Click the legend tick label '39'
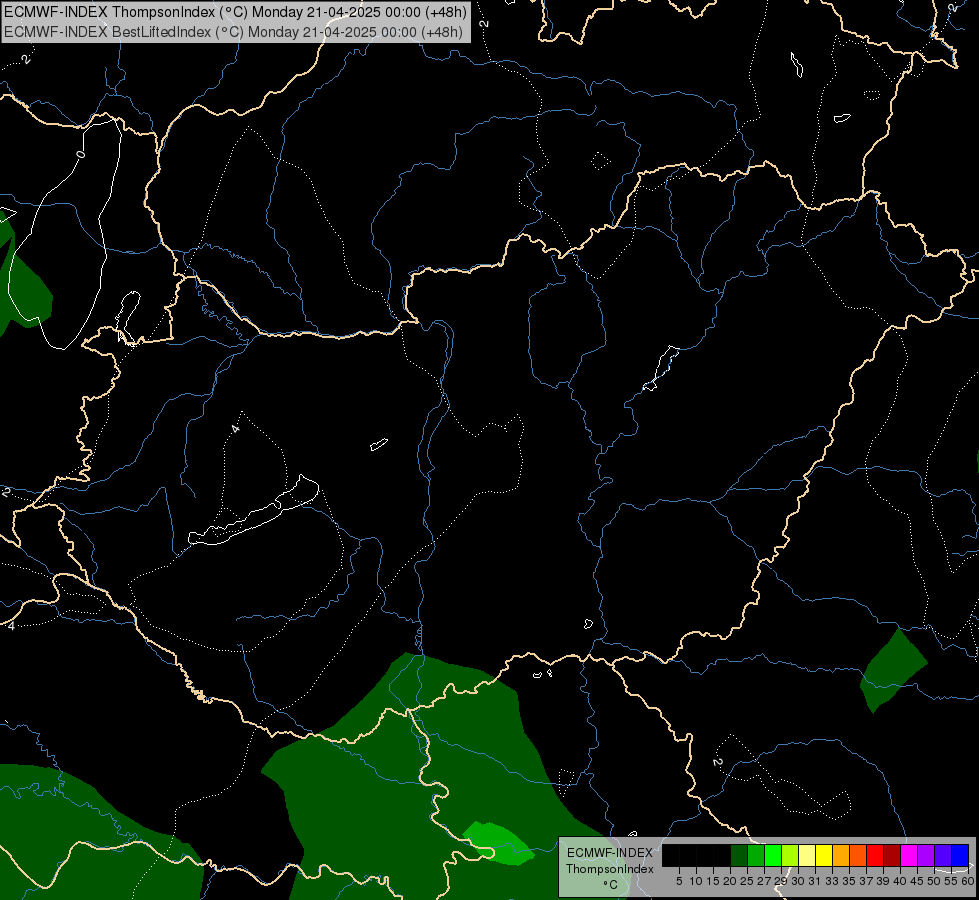The width and height of the screenshot is (979, 900). (883, 881)
